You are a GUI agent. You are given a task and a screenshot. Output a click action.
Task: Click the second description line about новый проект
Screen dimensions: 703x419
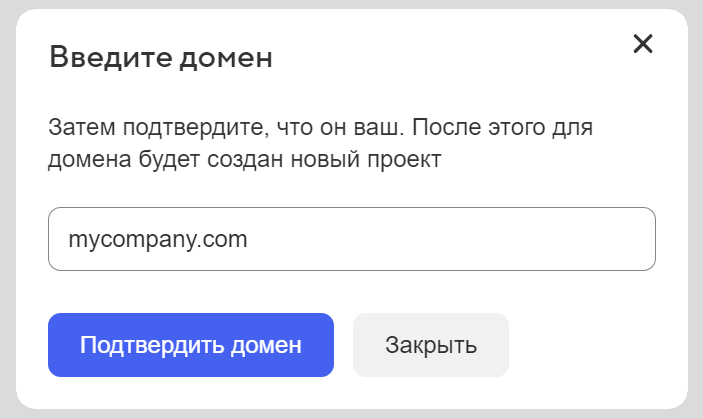(x=244, y=159)
